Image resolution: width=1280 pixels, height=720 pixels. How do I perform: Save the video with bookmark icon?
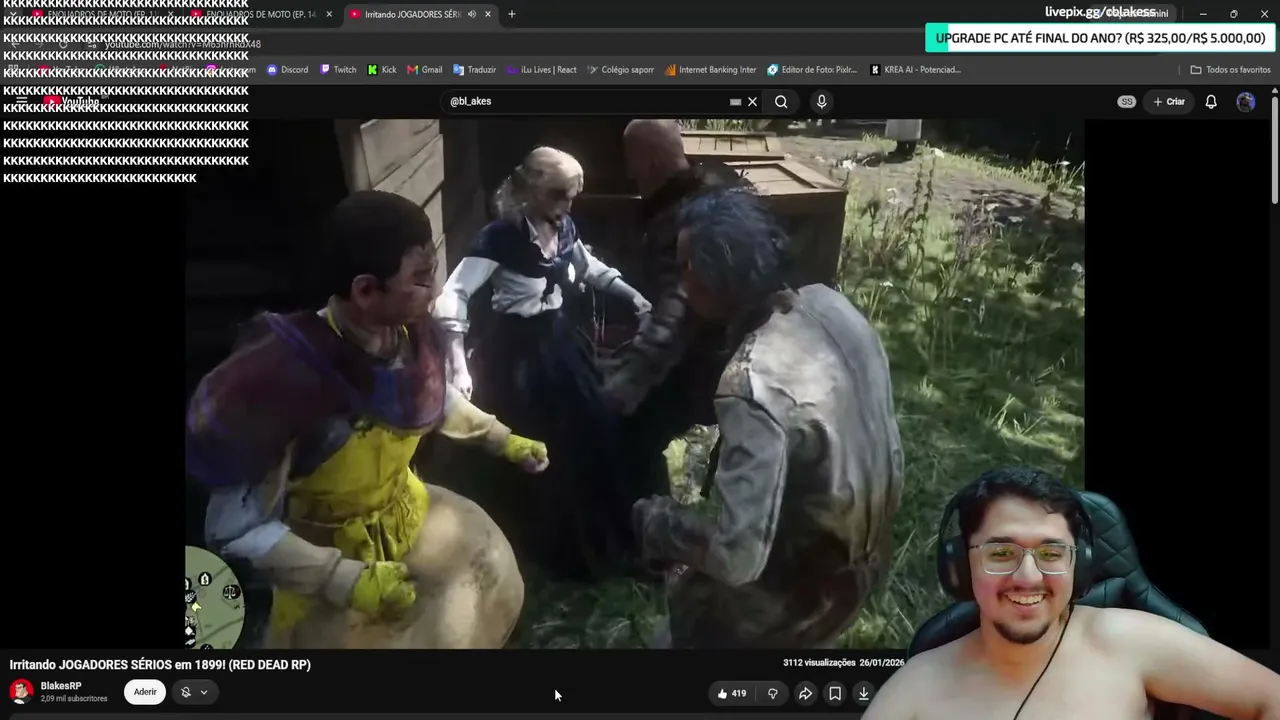[x=835, y=693]
